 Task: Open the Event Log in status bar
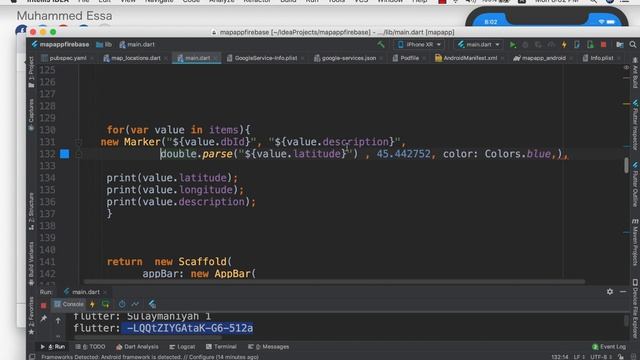point(609,347)
